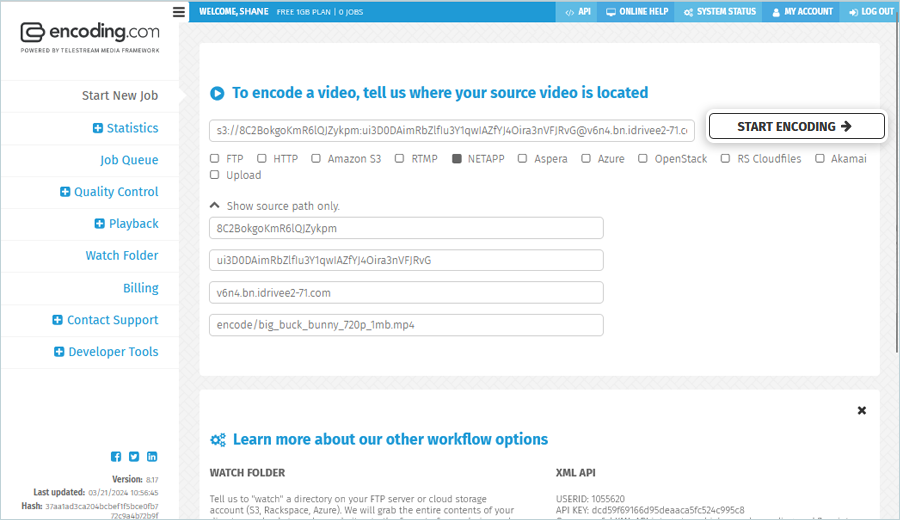900x520 pixels.
Task: Click the API KEY value text
Action: [668, 510]
